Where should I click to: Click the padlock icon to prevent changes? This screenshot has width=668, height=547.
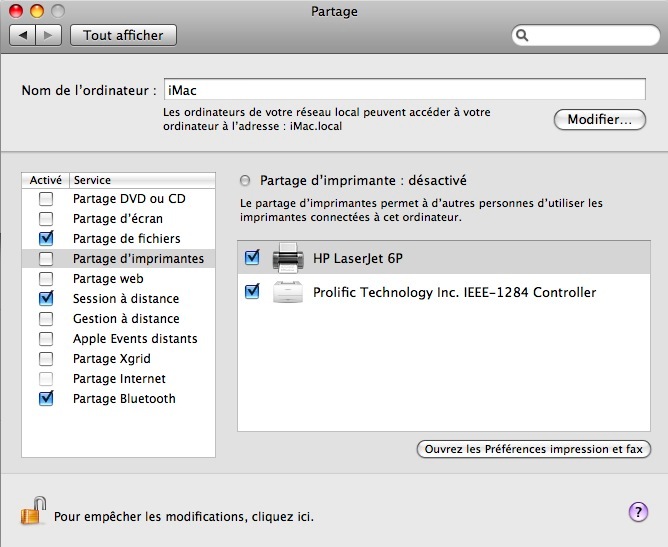(32, 513)
